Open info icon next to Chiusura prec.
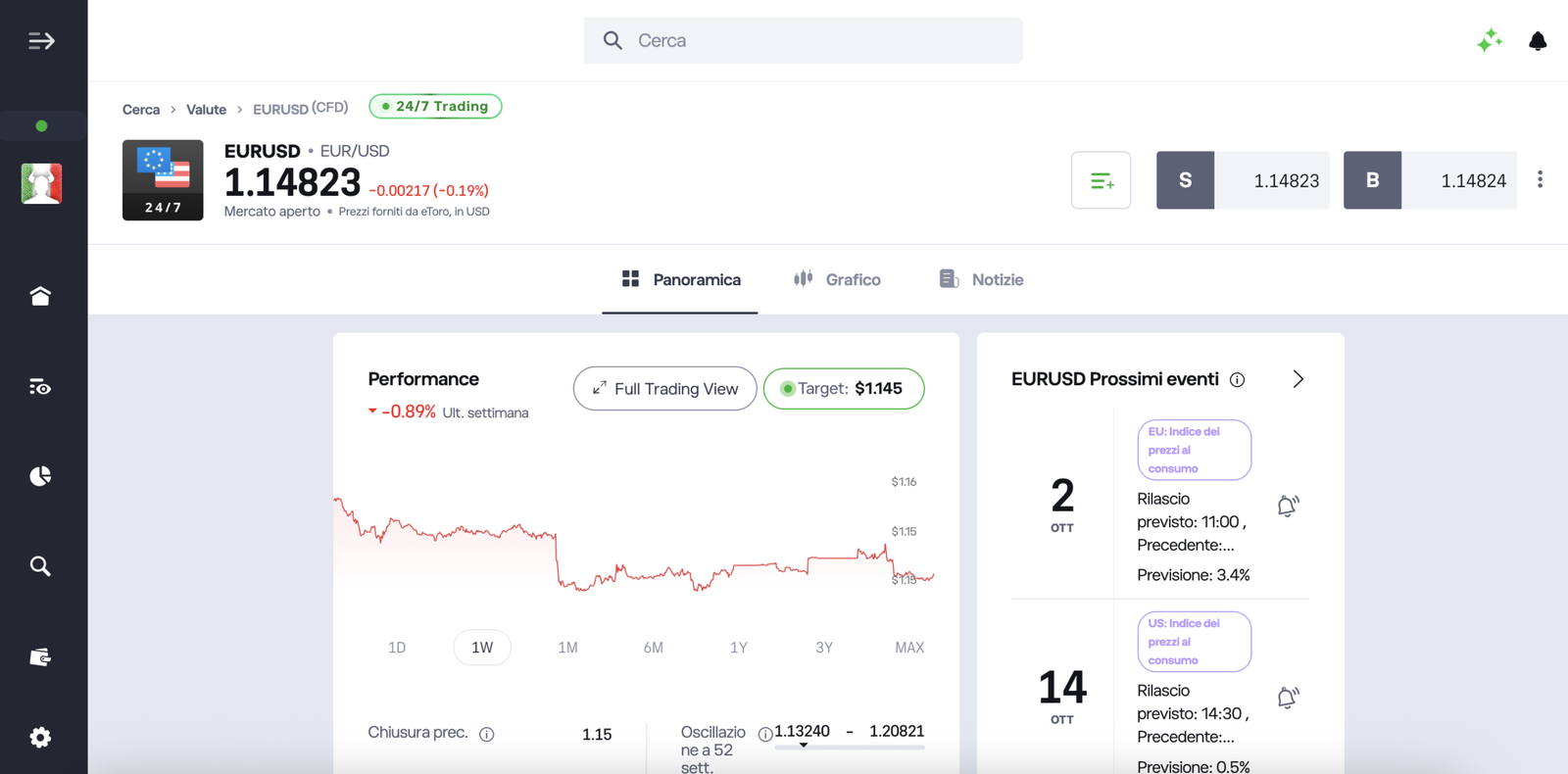The image size is (1568, 774). [x=486, y=734]
